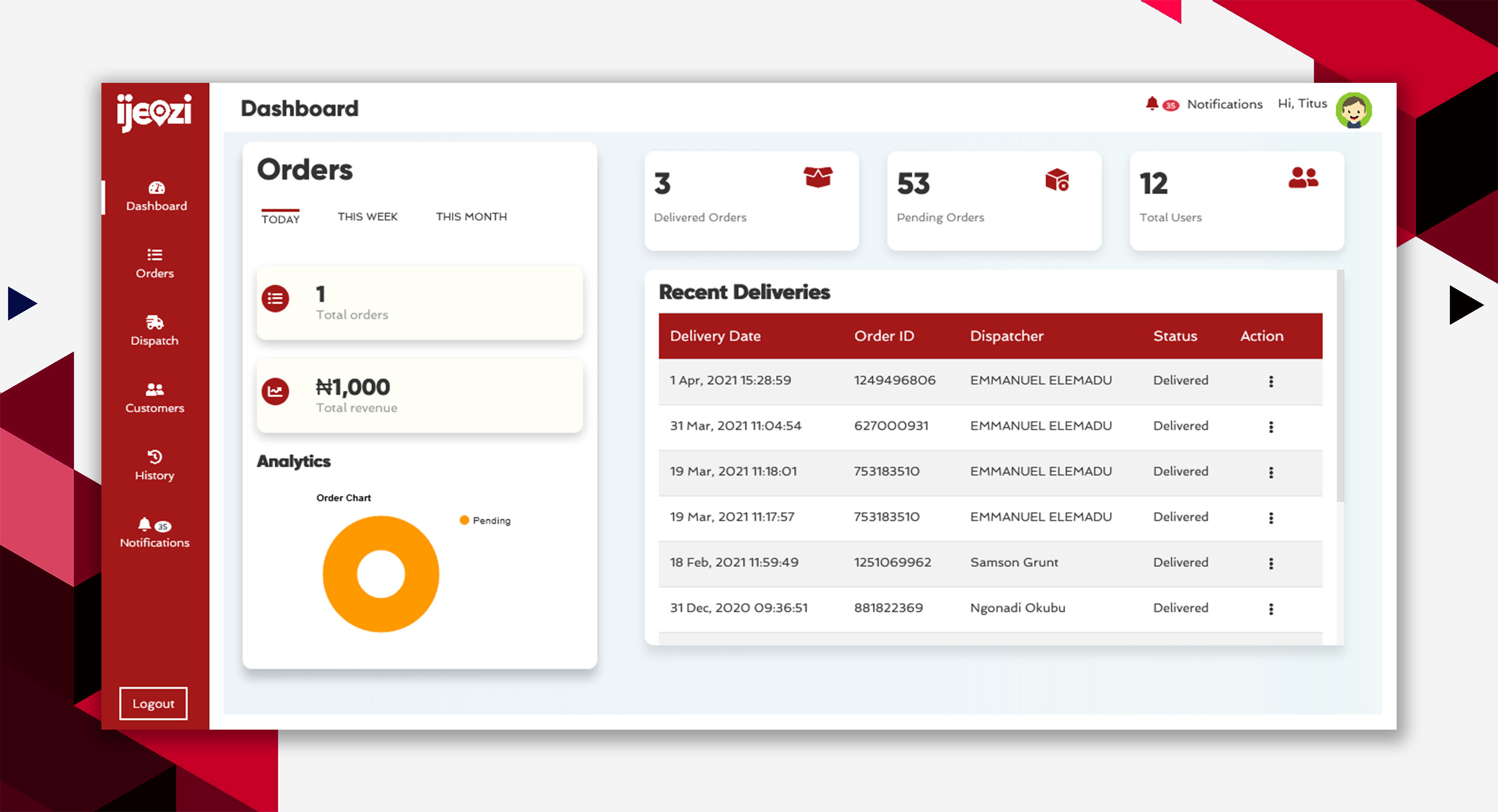The image size is (1498, 812).
Task: Open action menu for 19 Mar 11:17:57 delivery
Action: tap(1271, 518)
